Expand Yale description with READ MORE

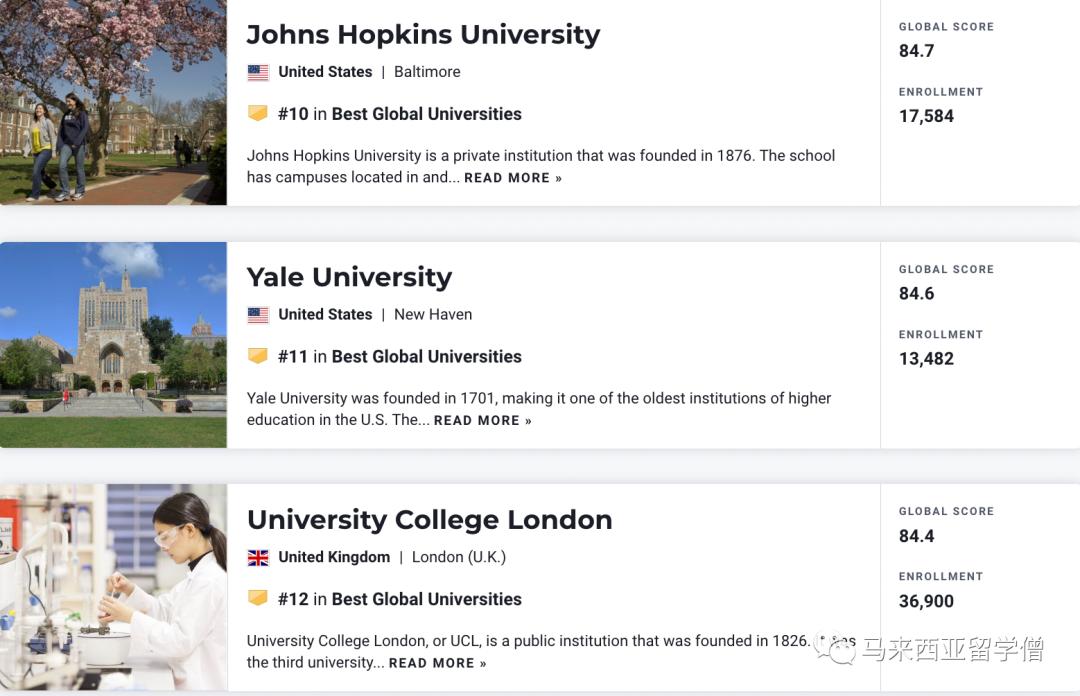coord(483,421)
